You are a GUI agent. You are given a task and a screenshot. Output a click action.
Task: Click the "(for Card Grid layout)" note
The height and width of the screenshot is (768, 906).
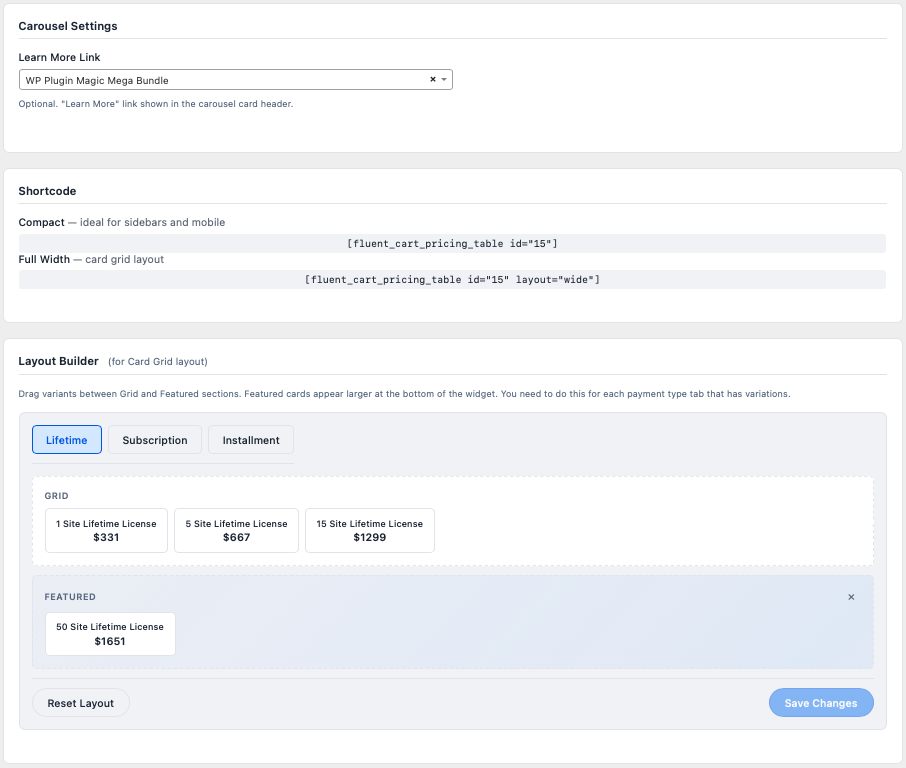coord(158,362)
